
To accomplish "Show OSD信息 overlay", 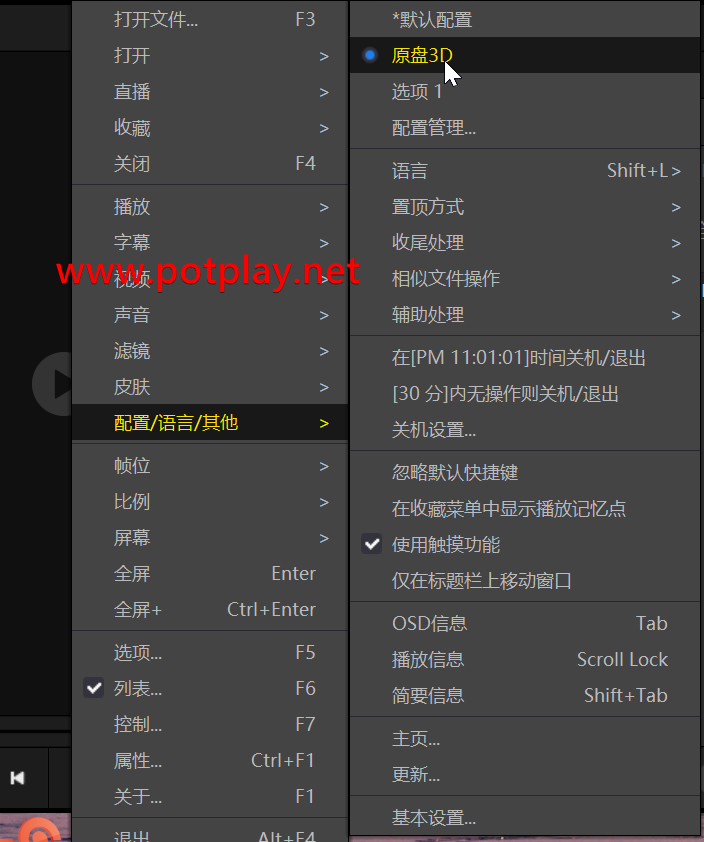I will 525,623.
